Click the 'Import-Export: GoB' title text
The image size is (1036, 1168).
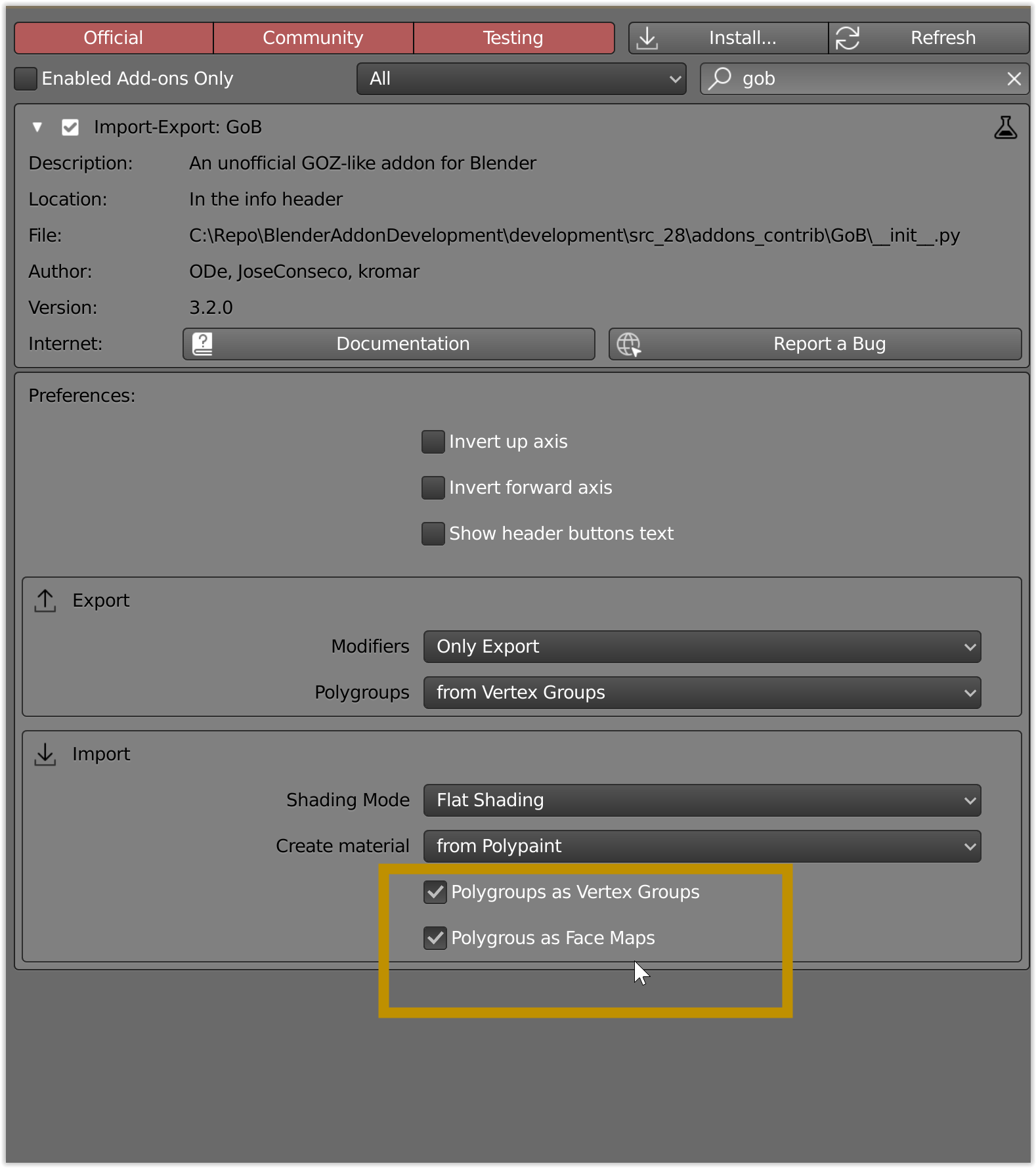pyautogui.click(x=178, y=127)
